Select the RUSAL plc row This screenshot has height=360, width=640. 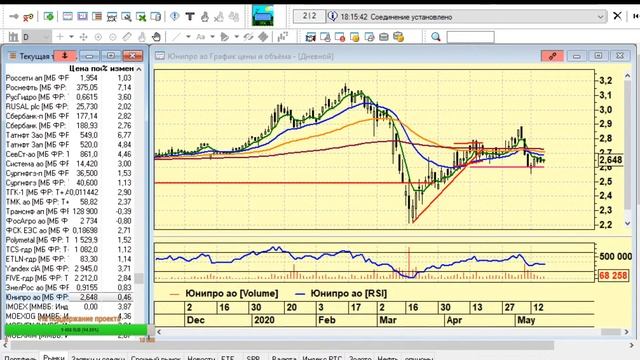coord(69,107)
